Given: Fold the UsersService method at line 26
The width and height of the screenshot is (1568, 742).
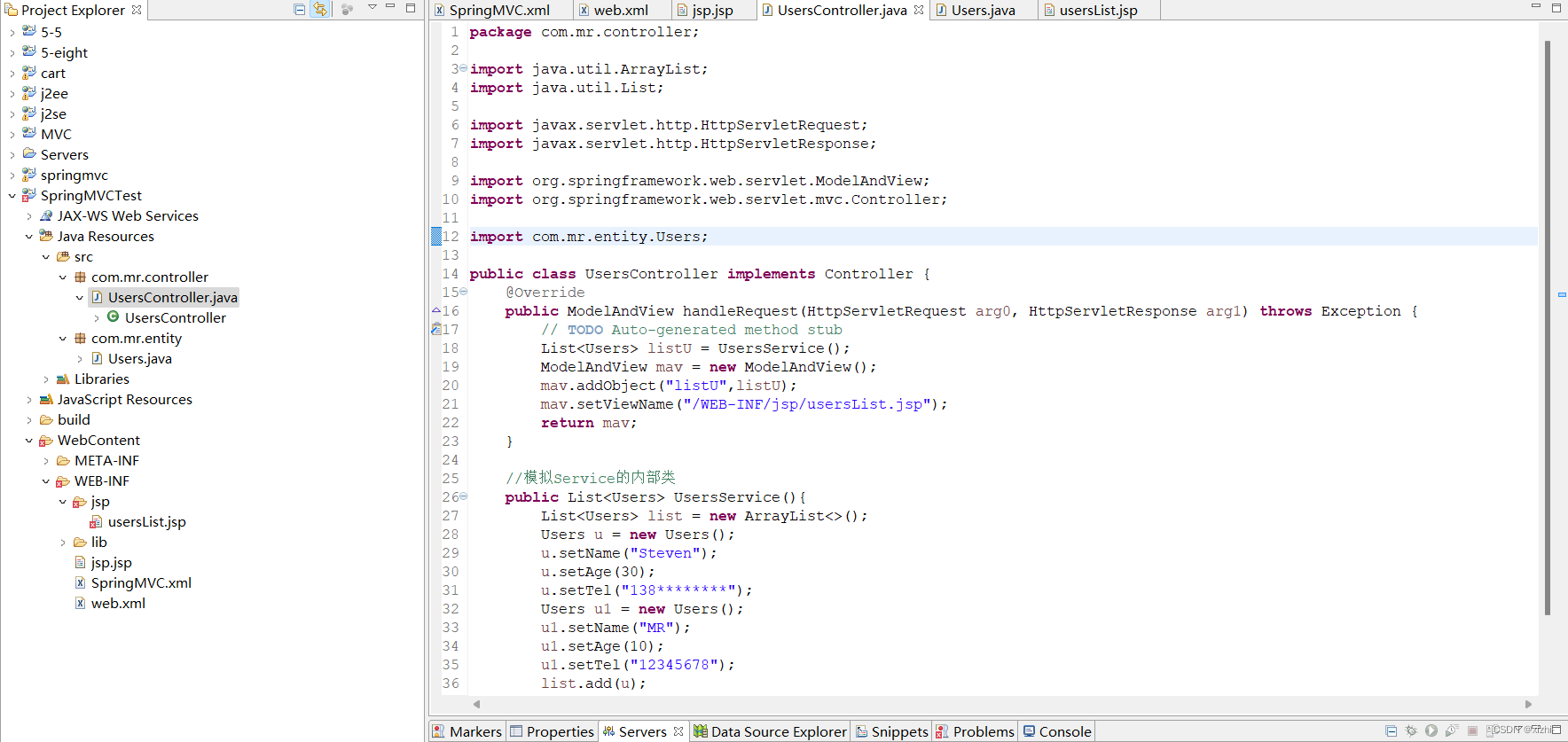Looking at the screenshot, I should [463, 496].
